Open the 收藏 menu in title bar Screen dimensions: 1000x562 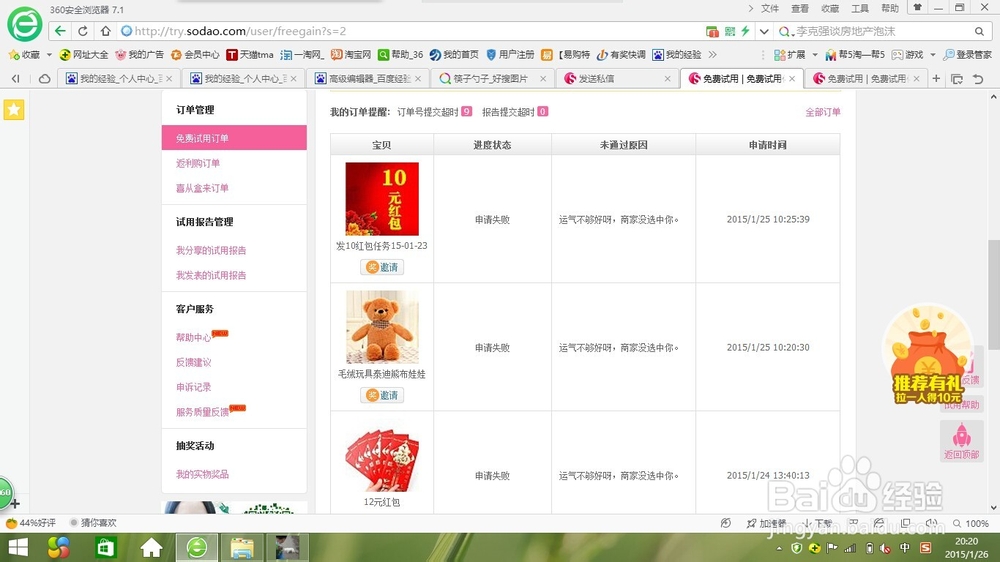tap(830, 8)
